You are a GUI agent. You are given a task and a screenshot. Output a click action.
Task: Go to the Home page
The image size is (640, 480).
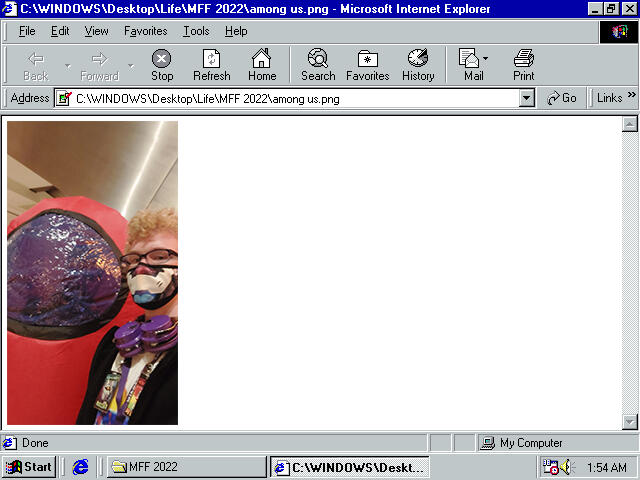pyautogui.click(x=262, y=65)
